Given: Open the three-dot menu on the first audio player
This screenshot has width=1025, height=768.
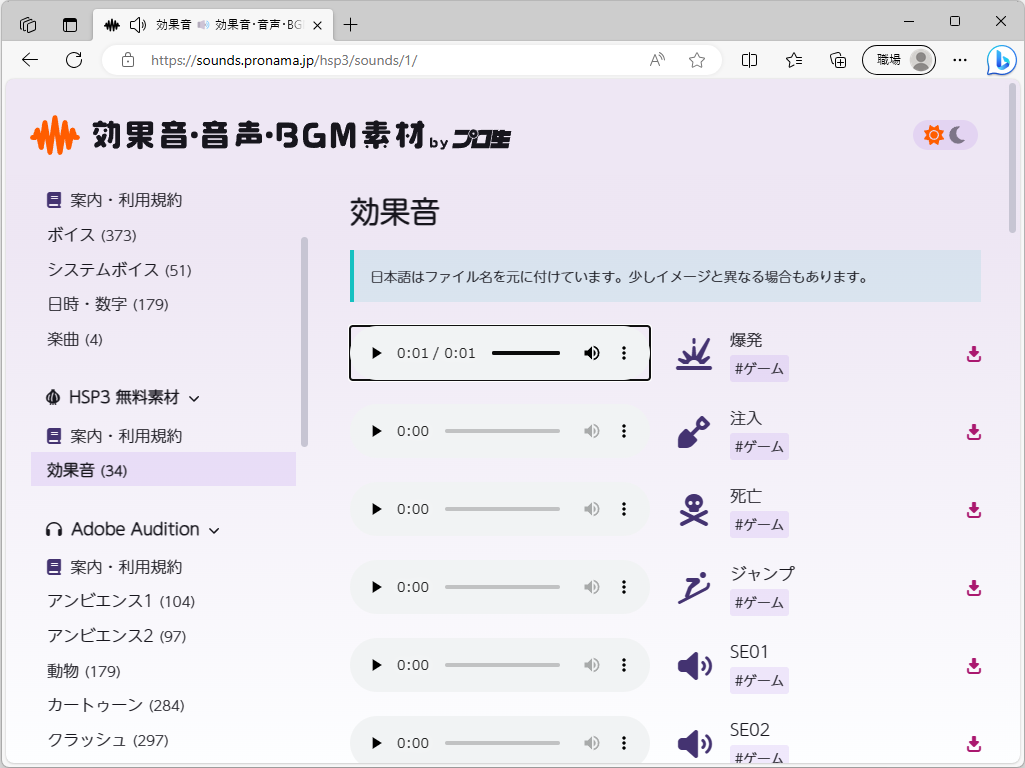Looking at the screenshot, I should click(x=624, y=352).
